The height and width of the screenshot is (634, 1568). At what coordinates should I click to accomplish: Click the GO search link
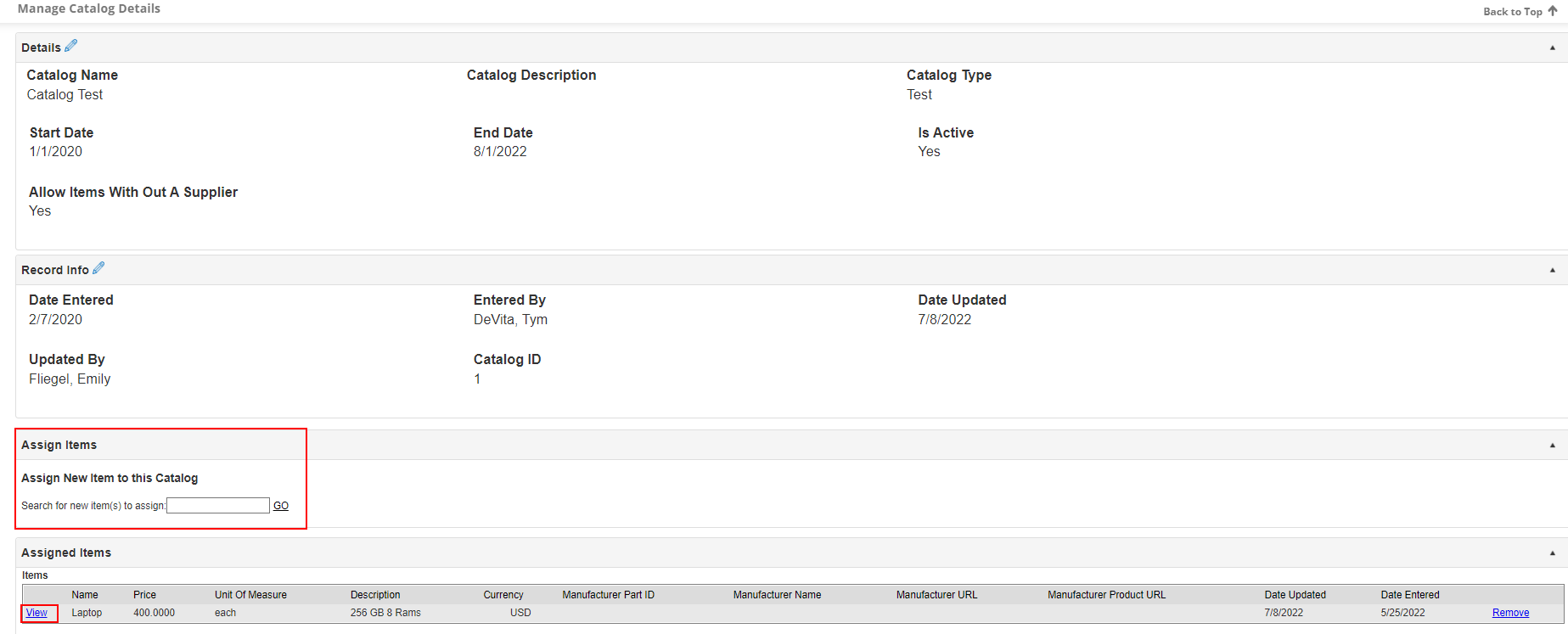pos(281,506)
